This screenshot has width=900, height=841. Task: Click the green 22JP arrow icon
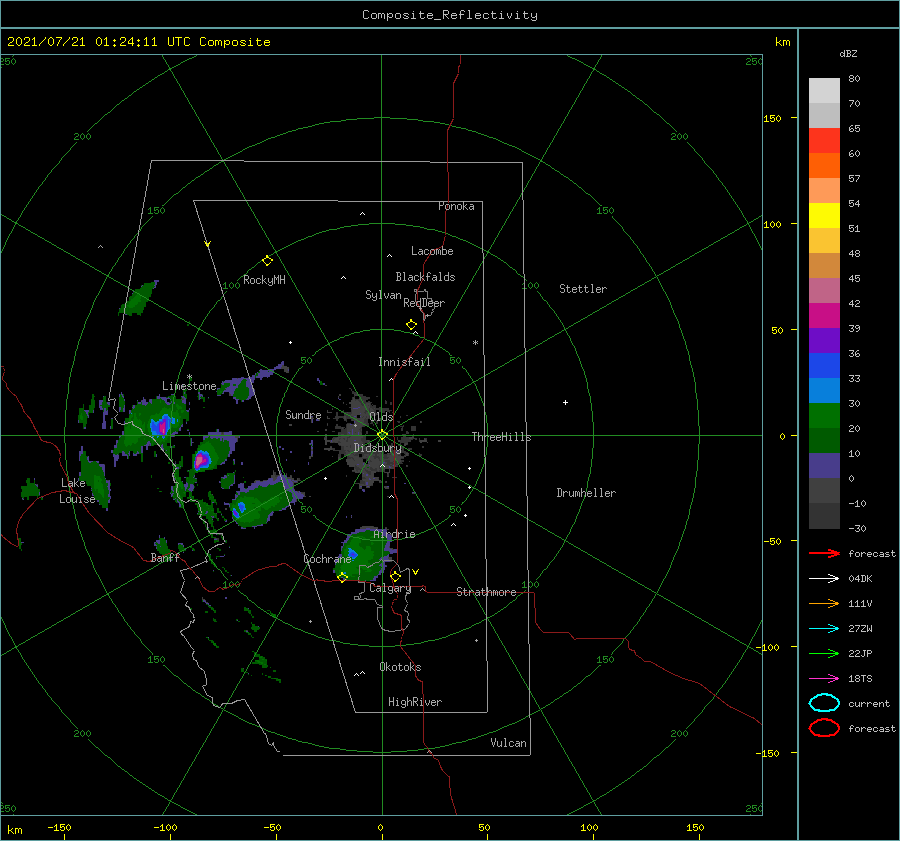pos(824,653)
